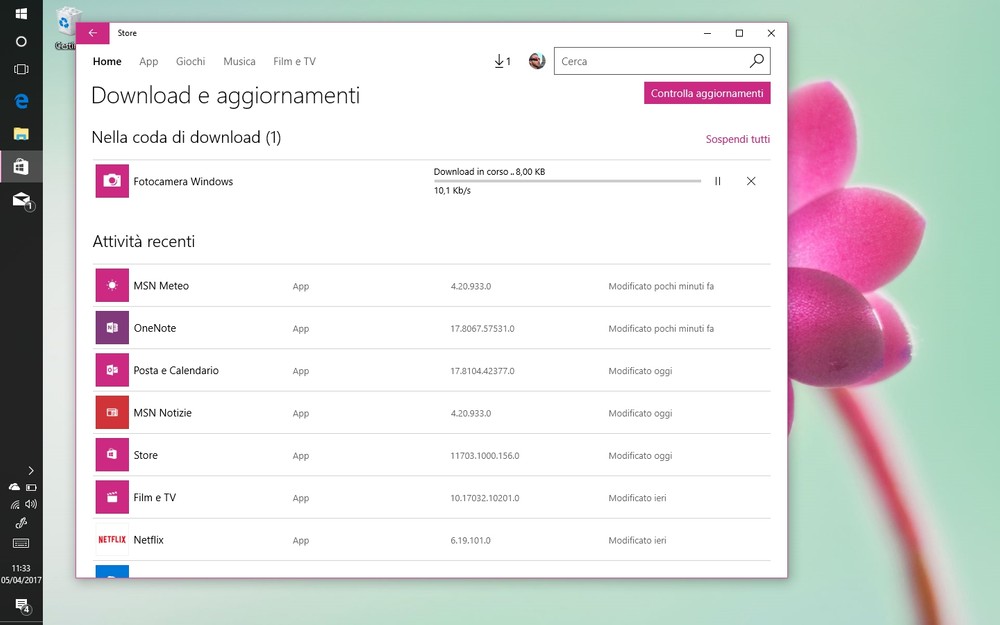The height and width of the screenshot is (625, 1000).
Task: Maximize the Store window
Action: [739, 33]
